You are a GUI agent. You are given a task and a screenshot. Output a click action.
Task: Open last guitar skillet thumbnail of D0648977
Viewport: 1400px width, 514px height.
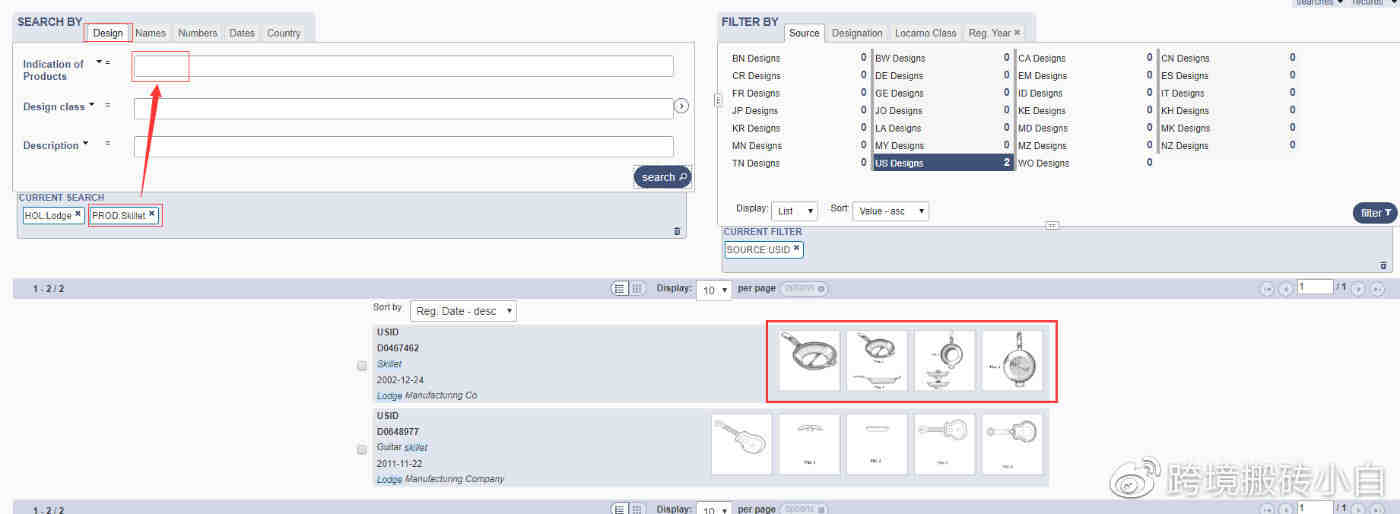[1012, 445]
